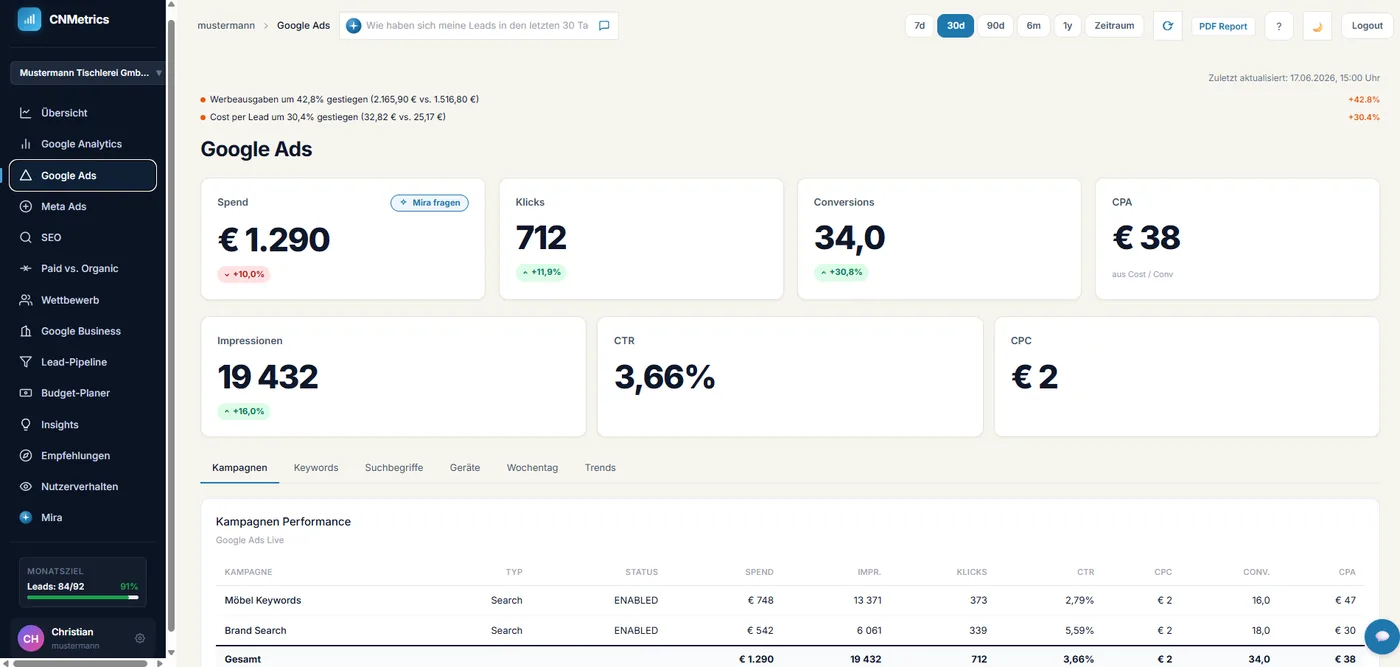Select the 6m time range

[1034, 26]
